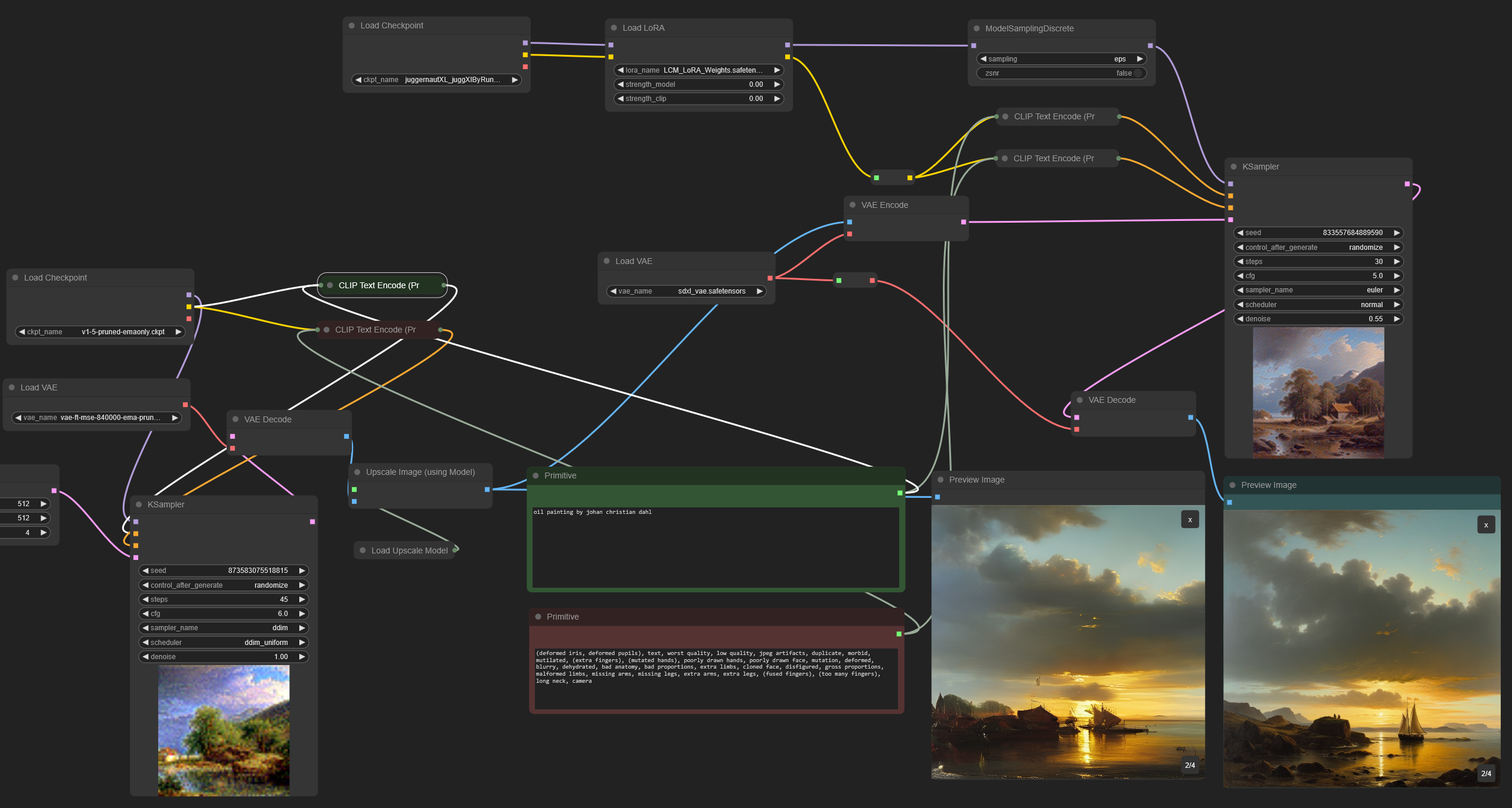Collapse the right VAE Decode node dot
This screenshot has height=808, width=1512.
[x=1080, y=400]
